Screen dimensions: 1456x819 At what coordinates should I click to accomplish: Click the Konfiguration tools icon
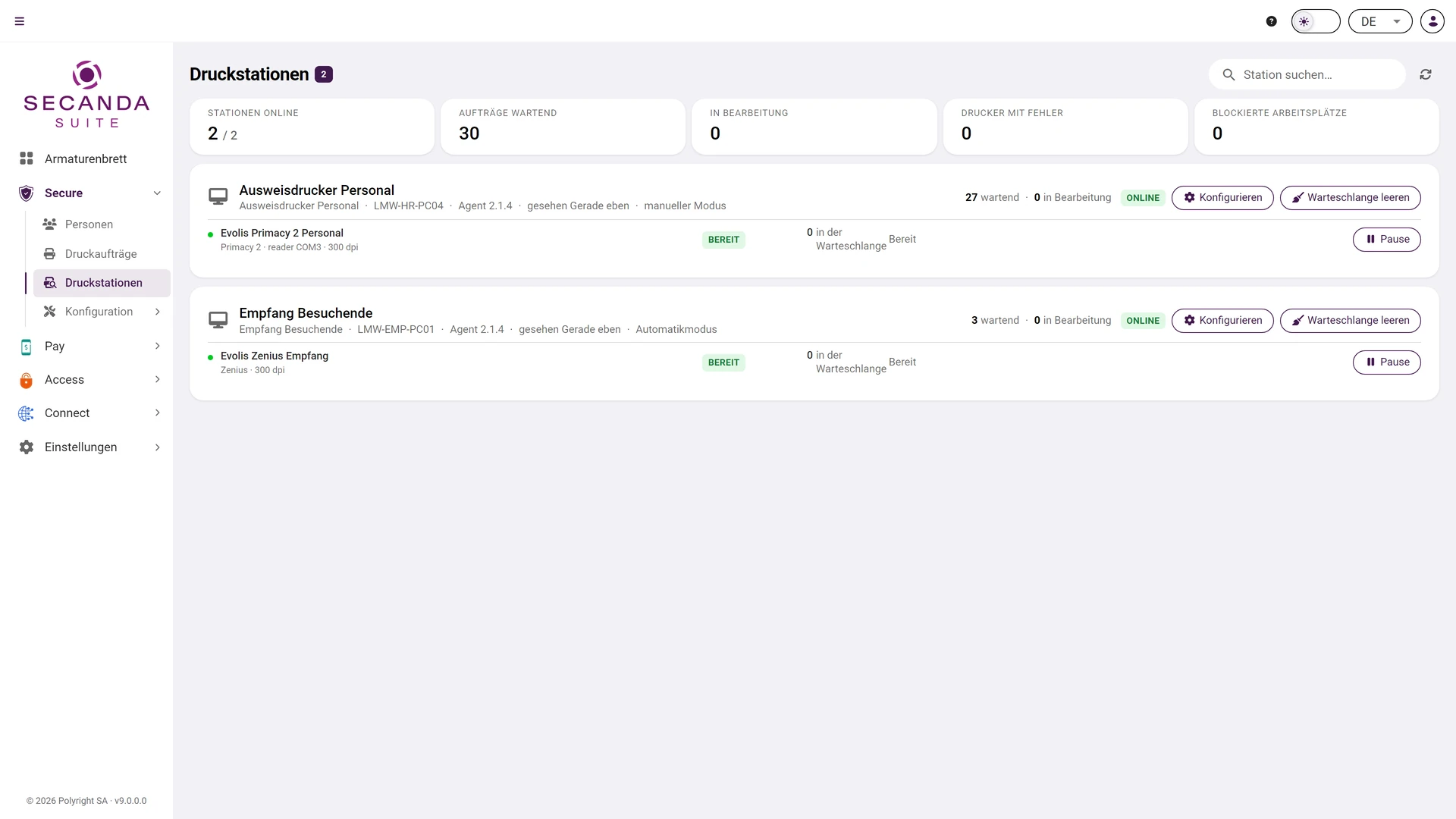pyautogui.click(x=49, y=312)
